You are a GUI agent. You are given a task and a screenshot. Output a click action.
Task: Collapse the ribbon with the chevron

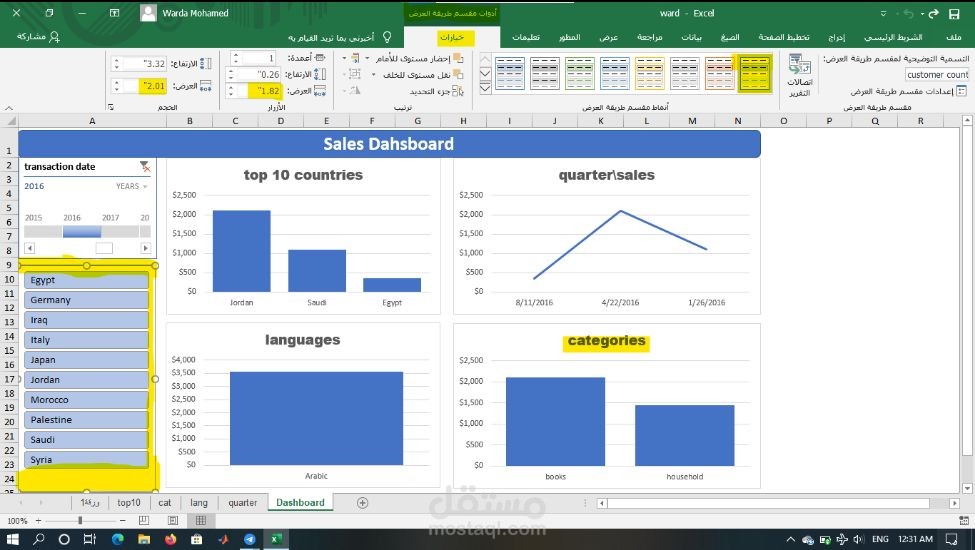[9, 108]
